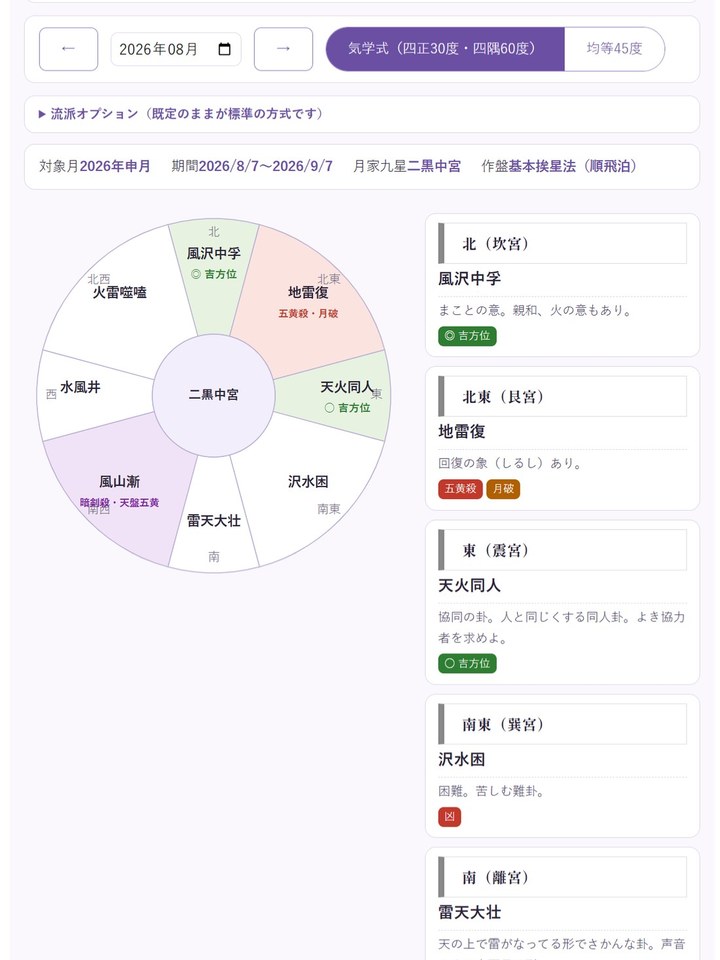720x960 pixels.
Task: Click the orange 月破 badge
Action: [503, 489]
